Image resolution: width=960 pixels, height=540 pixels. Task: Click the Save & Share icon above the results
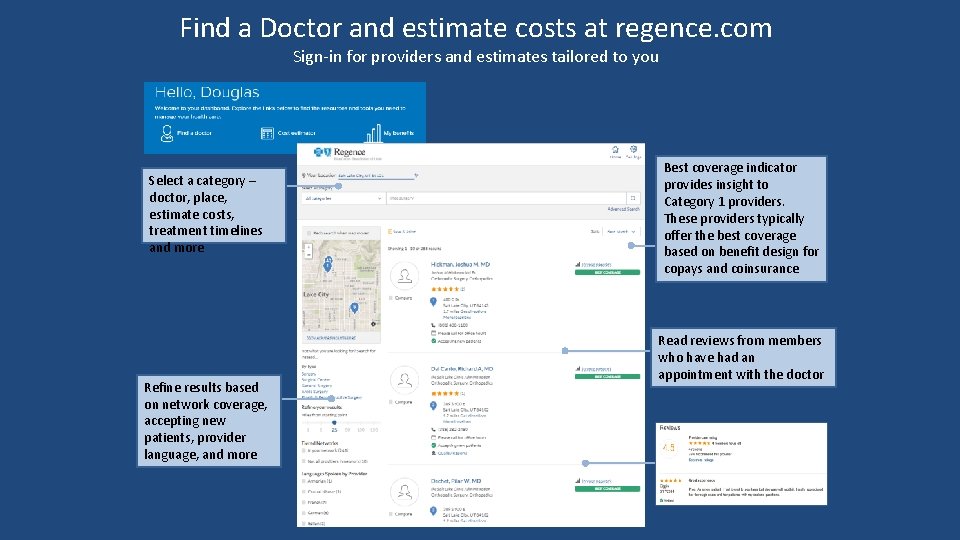(x=390, y=232)
